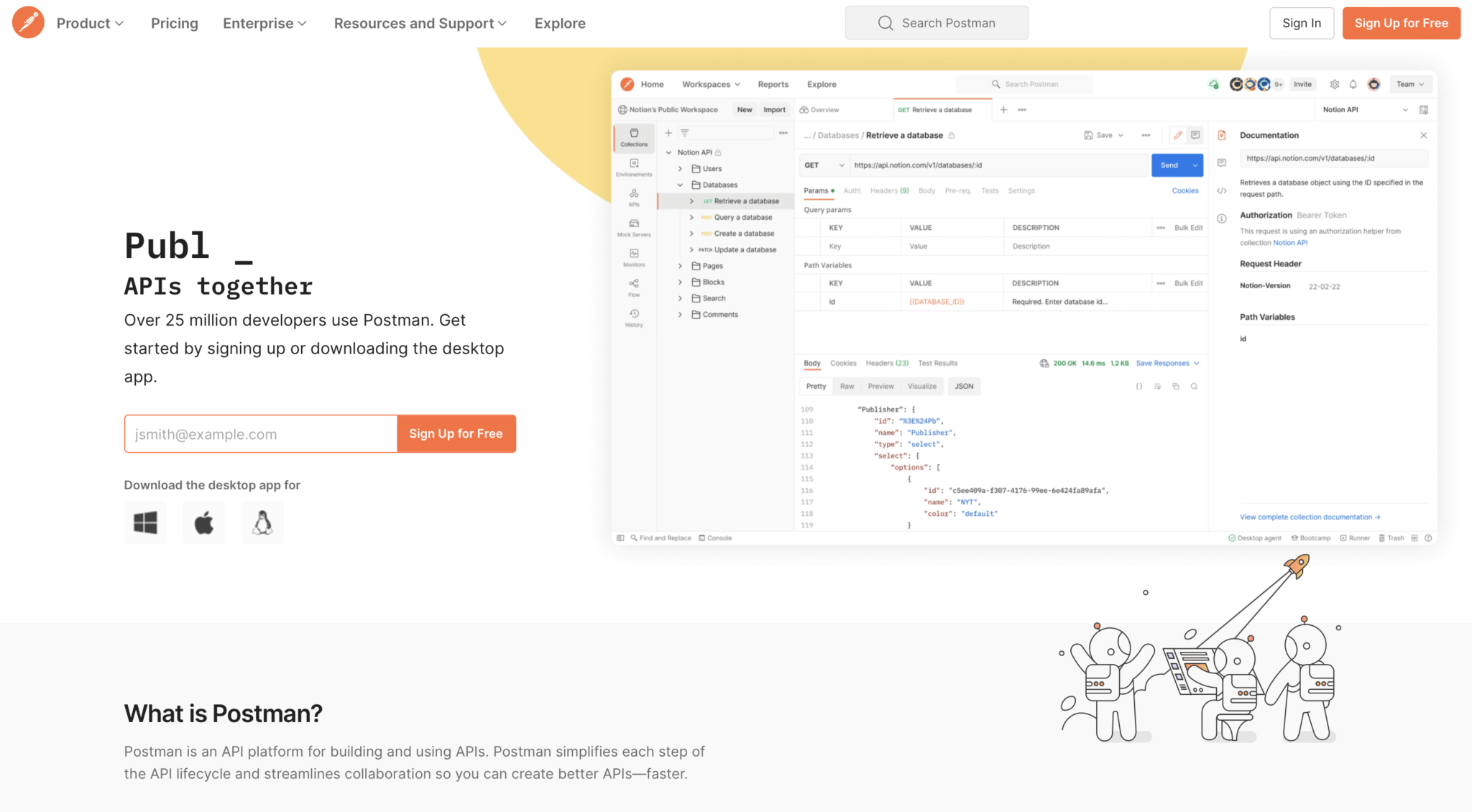Open notifications bell icon
1472x812 pixels.
point(1353,84)
